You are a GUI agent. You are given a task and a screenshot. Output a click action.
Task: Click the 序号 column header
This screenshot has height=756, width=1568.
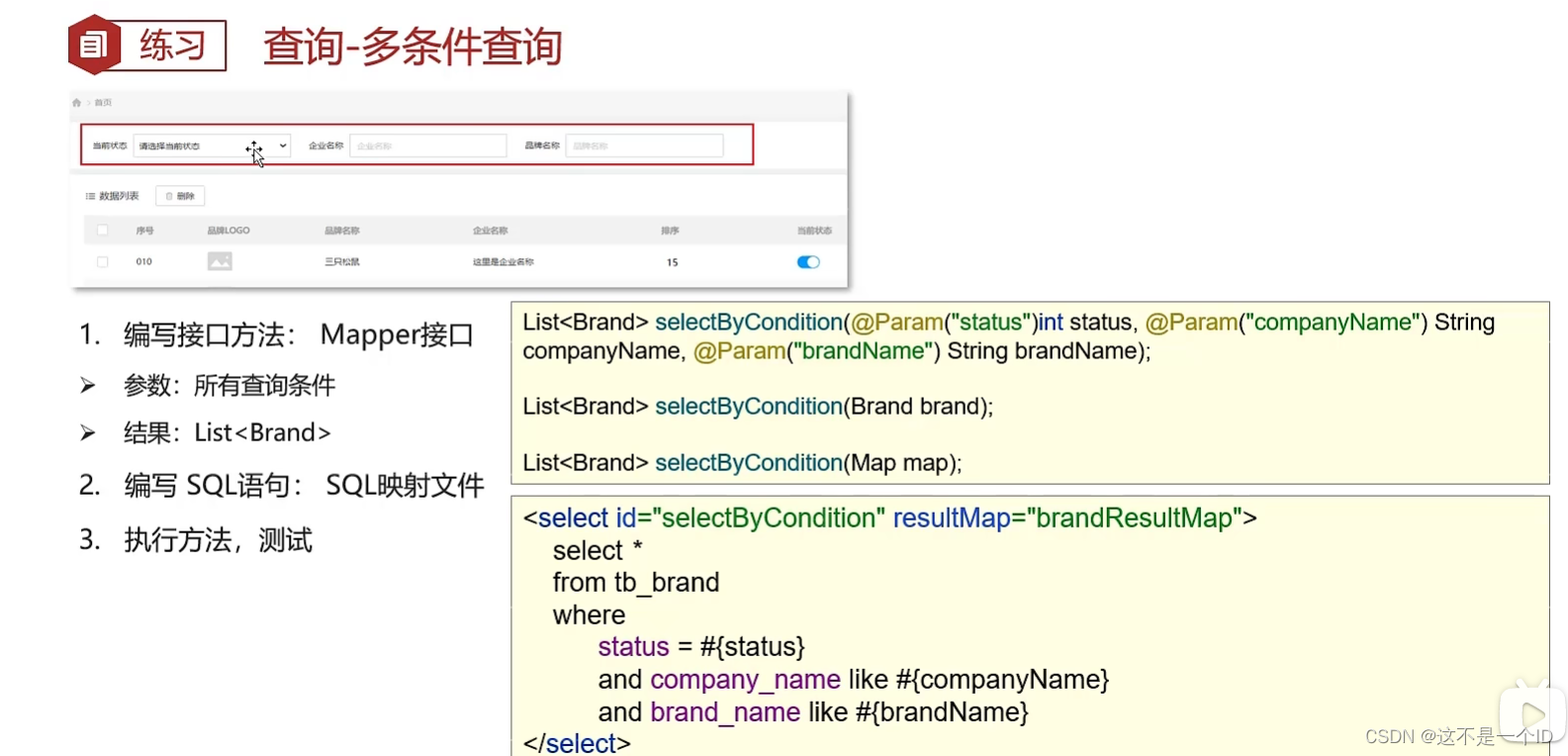(144, 231)
